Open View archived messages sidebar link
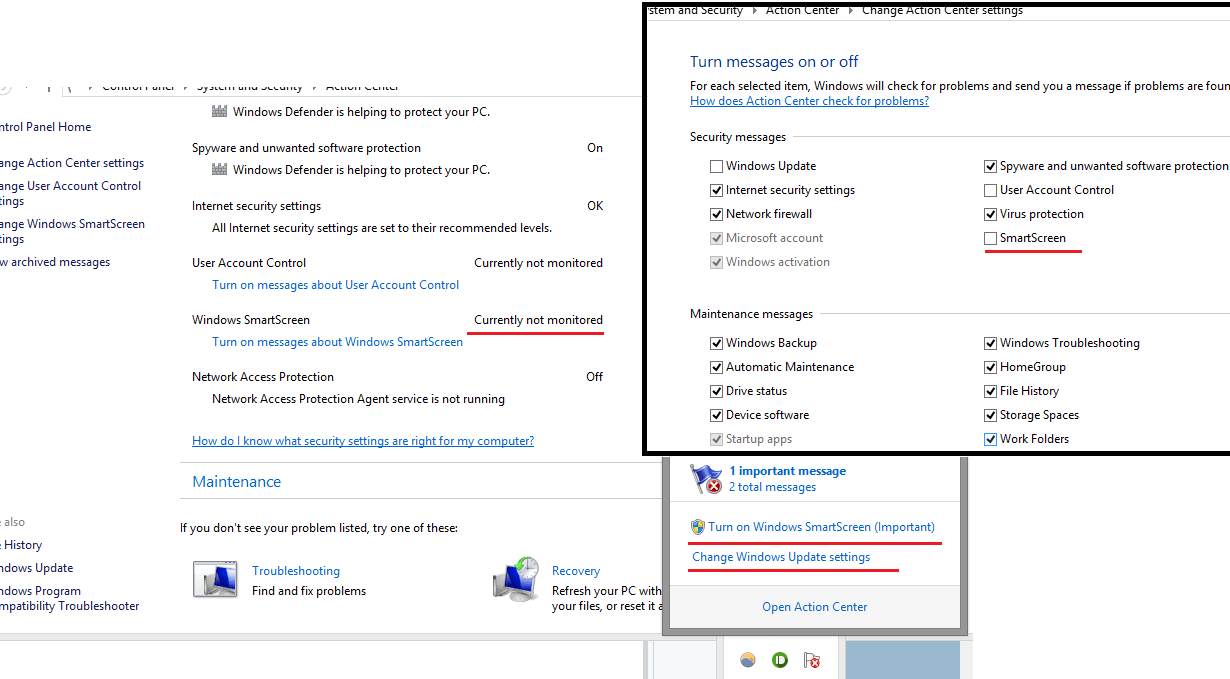The width and height of the screenshot is (1230, 679). [55, 262]
